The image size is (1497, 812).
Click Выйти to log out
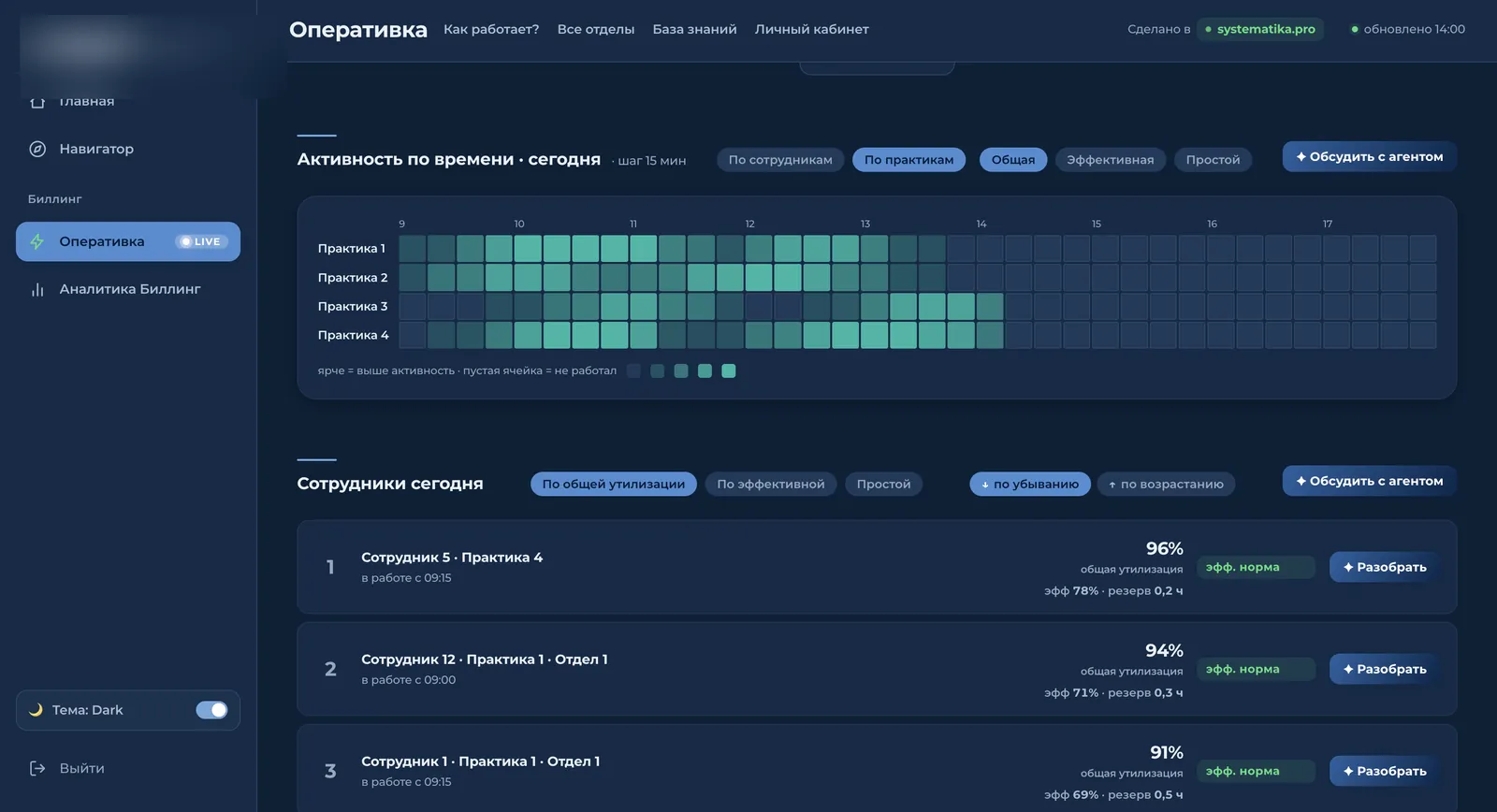(x=81, y=768)
